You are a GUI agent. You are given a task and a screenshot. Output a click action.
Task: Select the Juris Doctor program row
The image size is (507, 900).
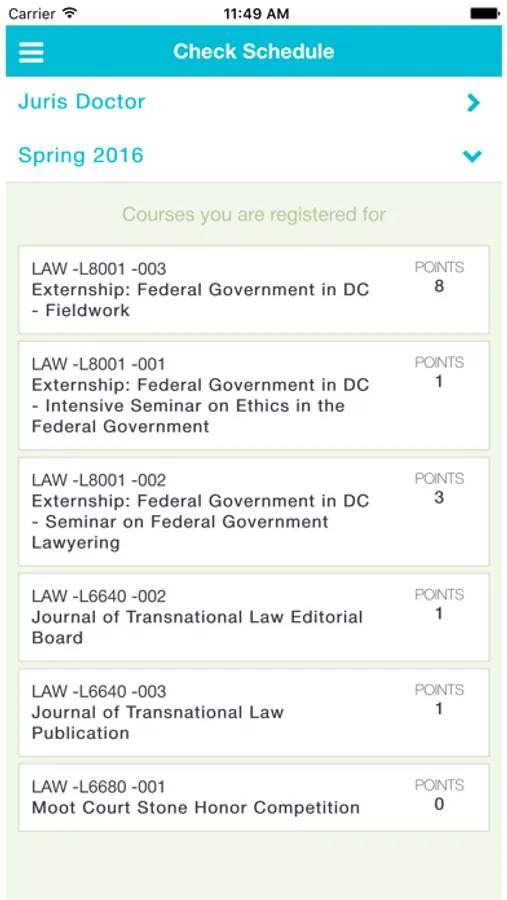[254, 103]
